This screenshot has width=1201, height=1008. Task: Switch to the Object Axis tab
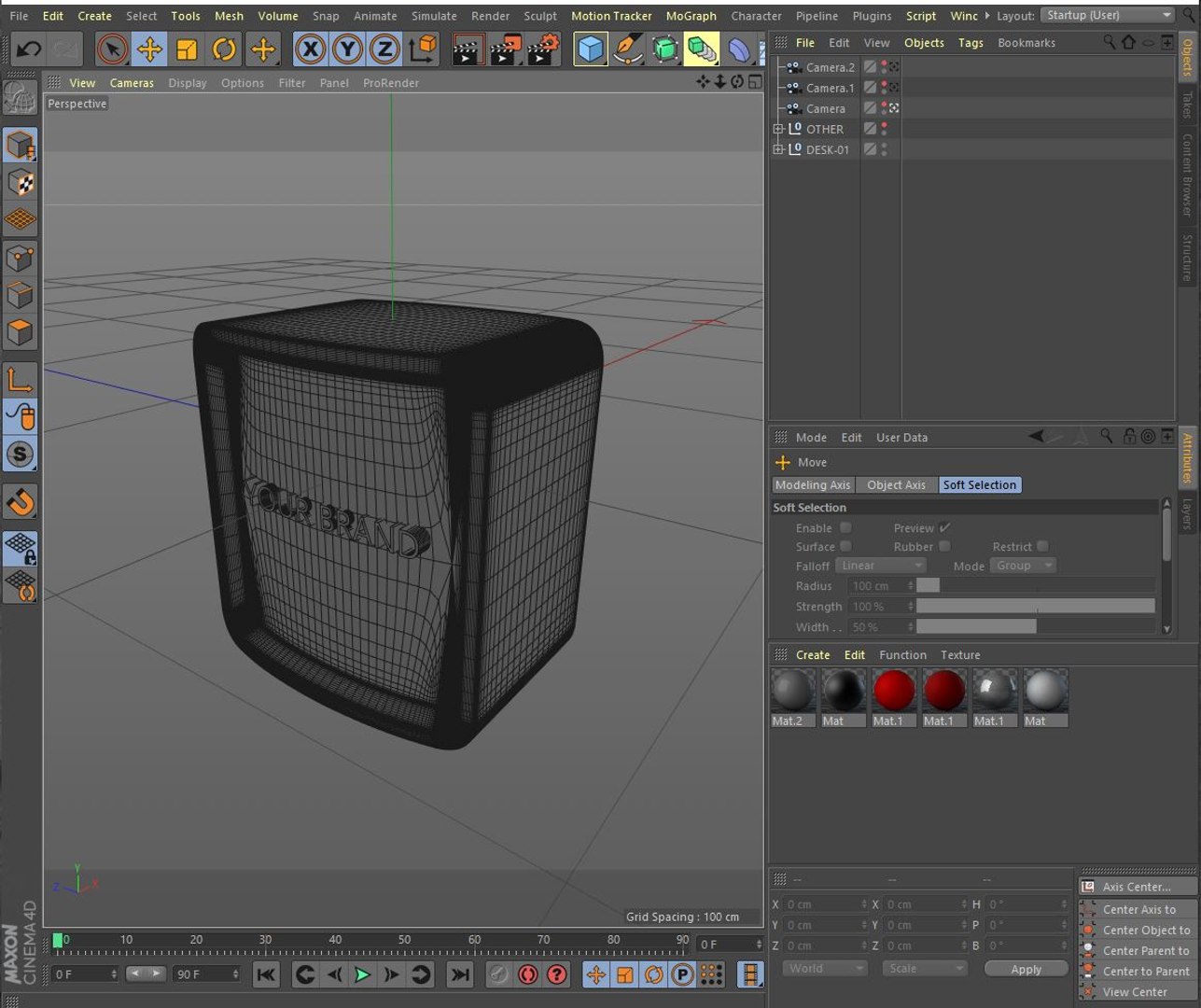pyautogui.click(x=896, y=485)
